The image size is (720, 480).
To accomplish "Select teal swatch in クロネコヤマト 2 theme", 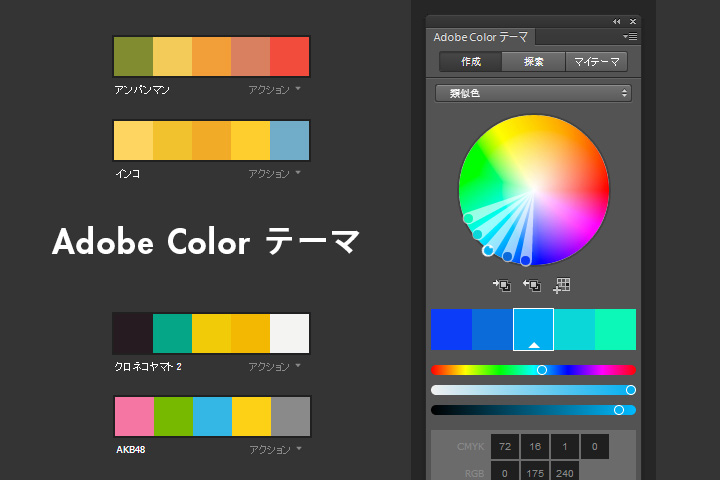I will pyautogui.click(x=172, y=333).
